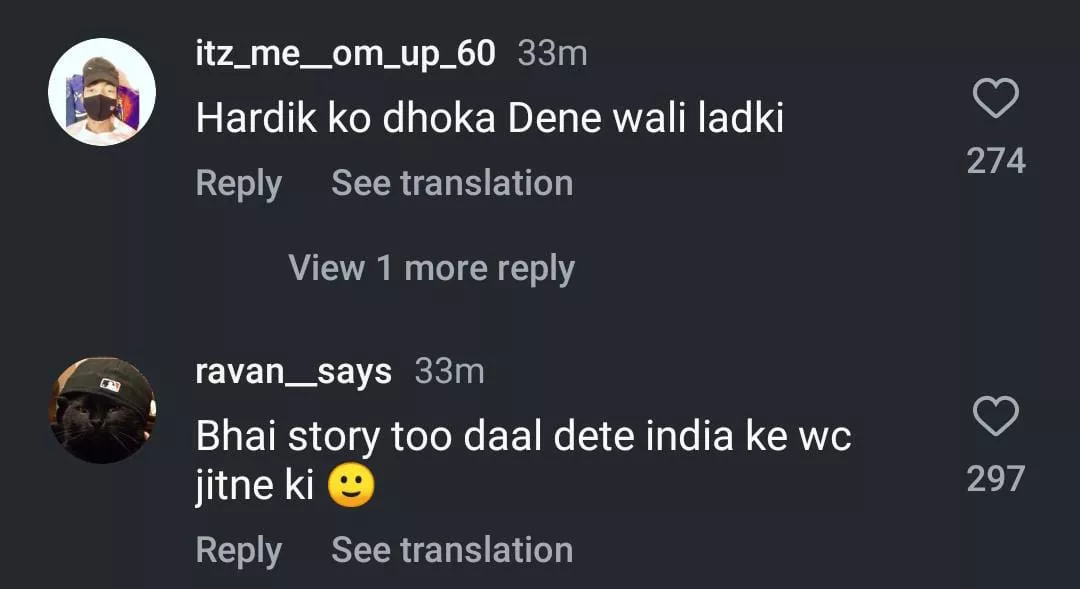Reply to the 'Hardik ko dhoka' comment
This screenshot has height=589, width=1080.
click(x=238, y=183)
